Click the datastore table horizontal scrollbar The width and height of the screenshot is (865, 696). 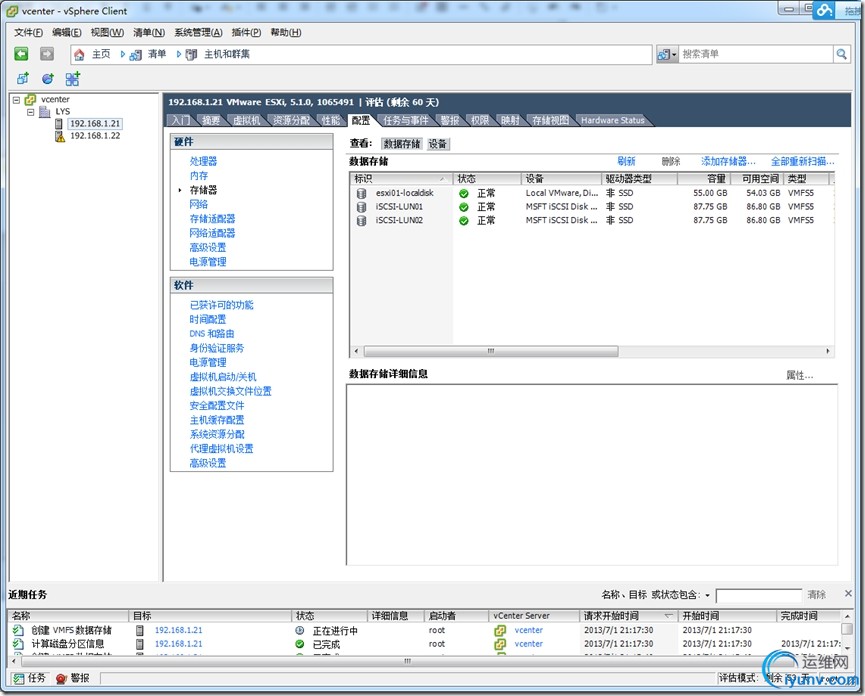(491, 351)
